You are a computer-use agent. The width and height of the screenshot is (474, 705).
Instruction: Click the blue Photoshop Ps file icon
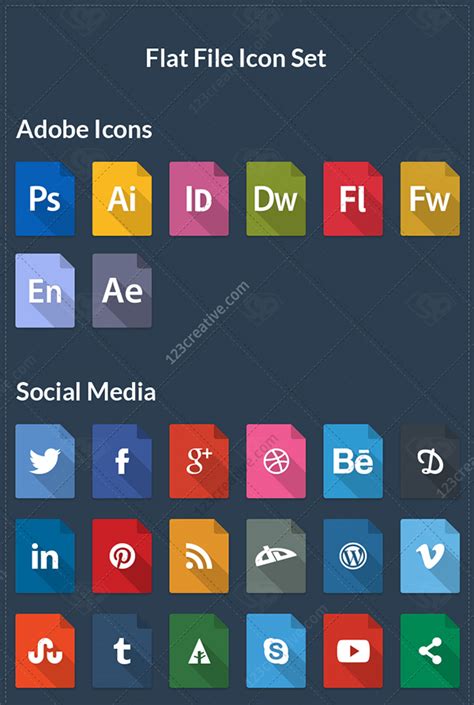point(45,199)
